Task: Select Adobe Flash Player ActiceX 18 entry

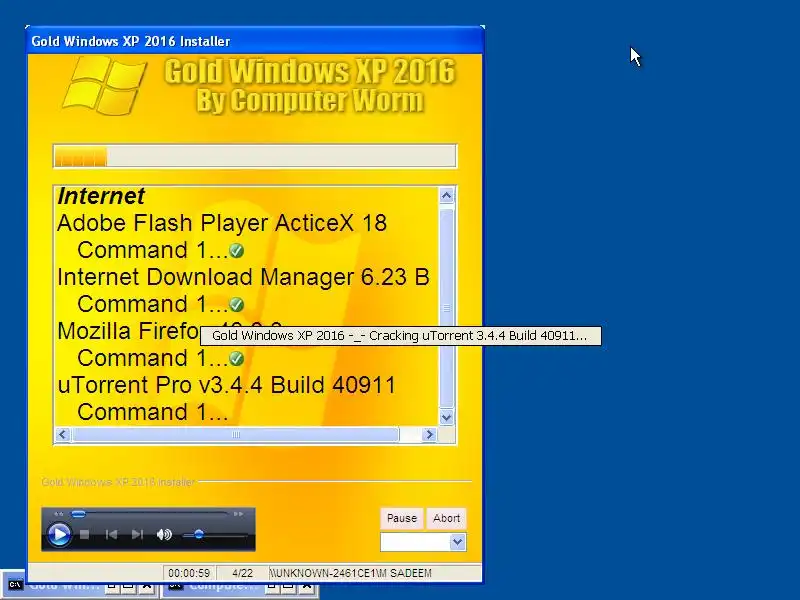Action: point(222,223)
